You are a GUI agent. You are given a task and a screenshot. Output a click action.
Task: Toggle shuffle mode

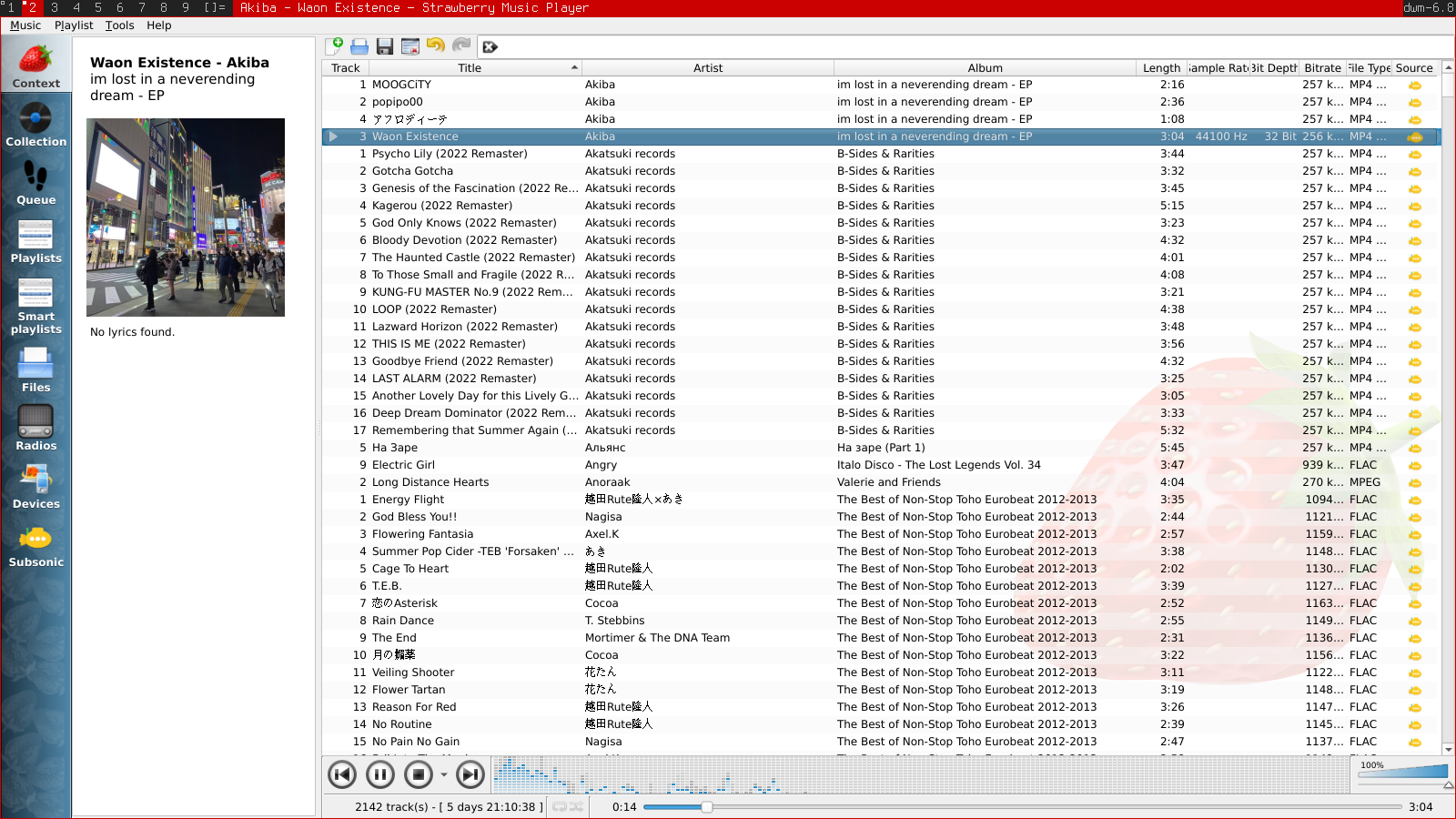click(576, 807)
